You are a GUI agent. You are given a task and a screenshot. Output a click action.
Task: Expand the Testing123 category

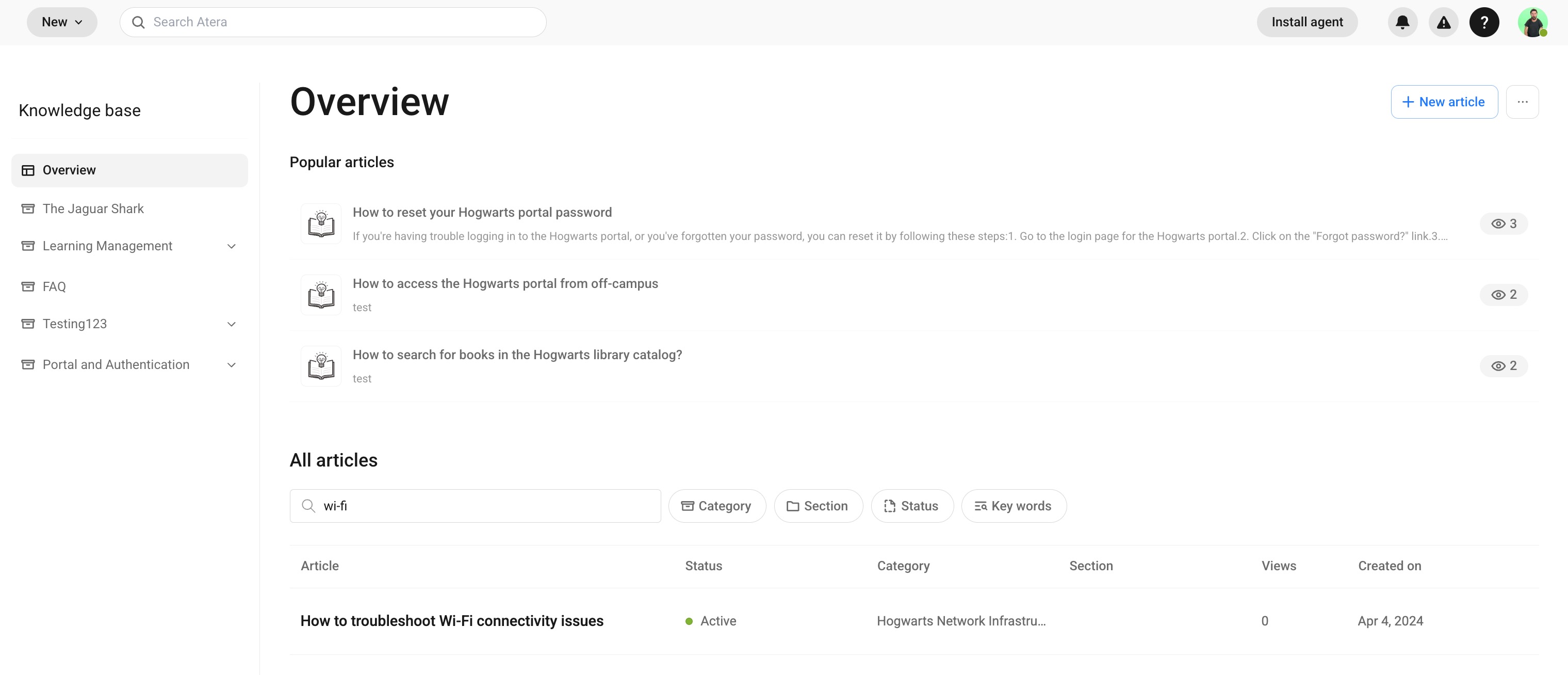point(231,324)
